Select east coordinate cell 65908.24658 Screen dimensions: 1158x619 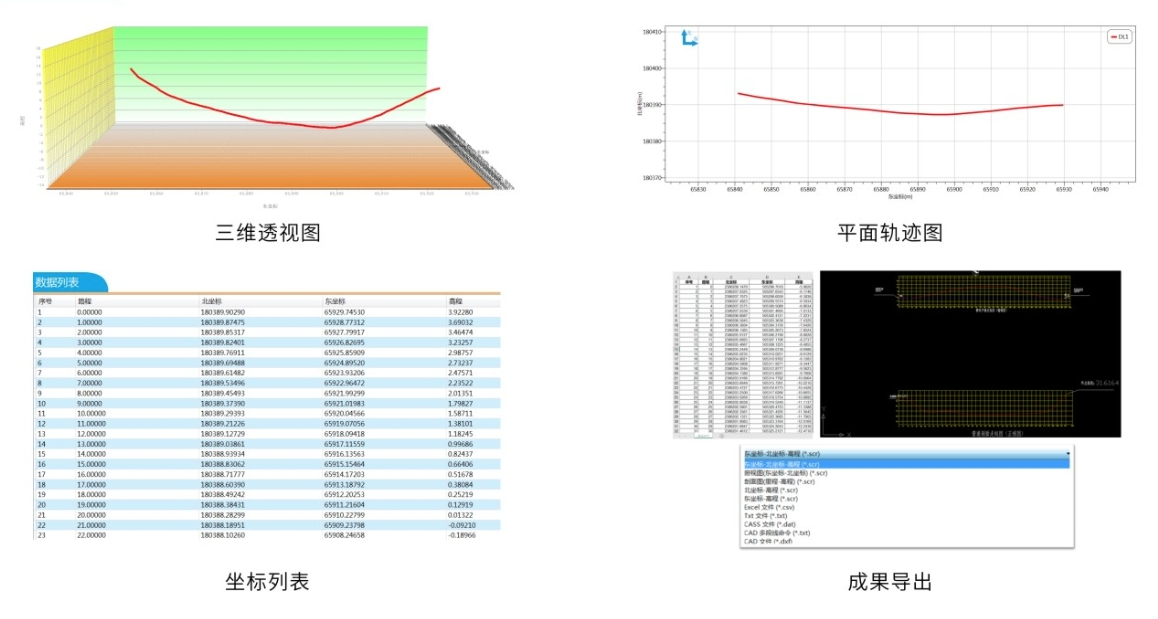pyautogui.click(x=344, y=536)
